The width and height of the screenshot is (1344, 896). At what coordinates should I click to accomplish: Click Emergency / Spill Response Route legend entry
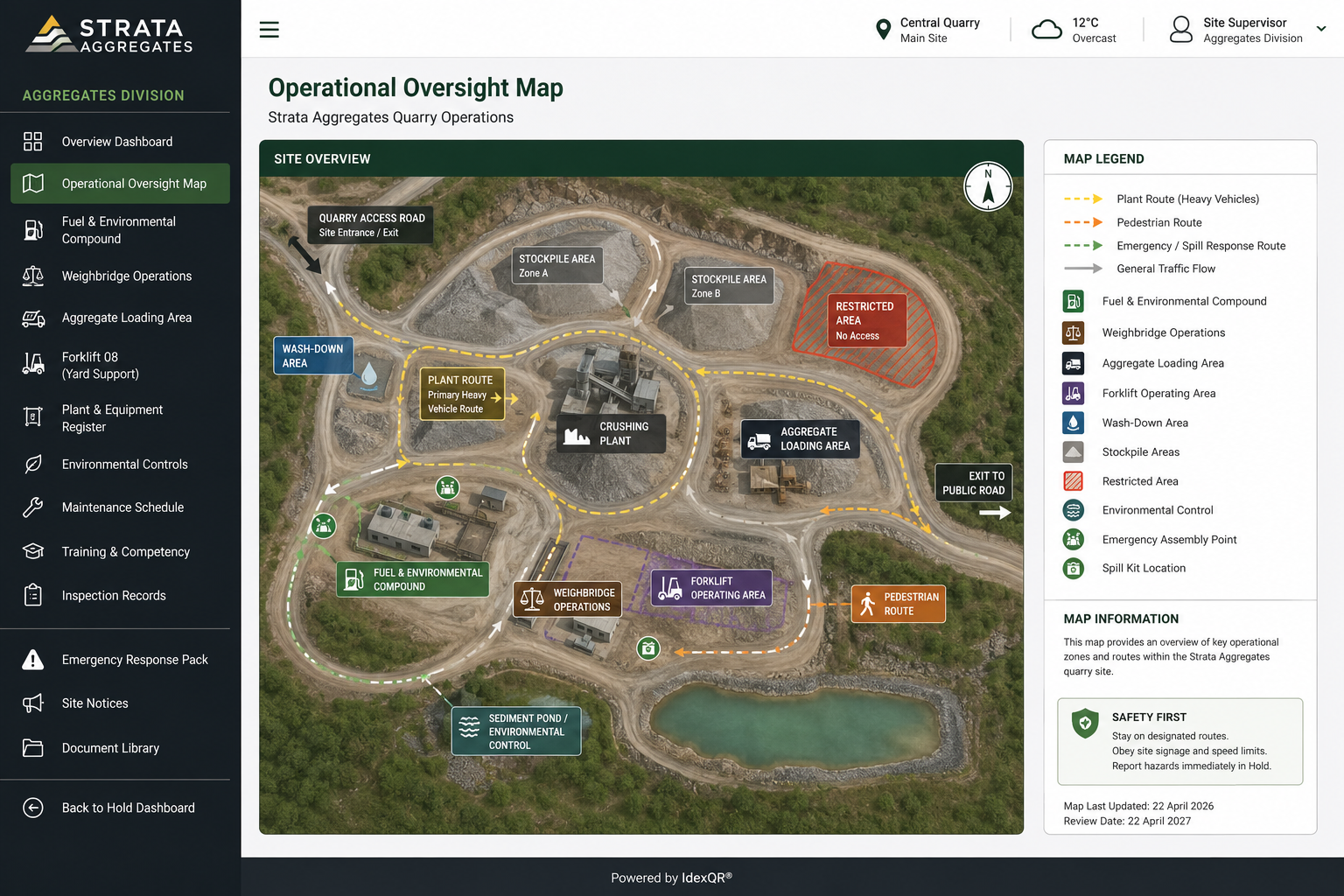1175,246
